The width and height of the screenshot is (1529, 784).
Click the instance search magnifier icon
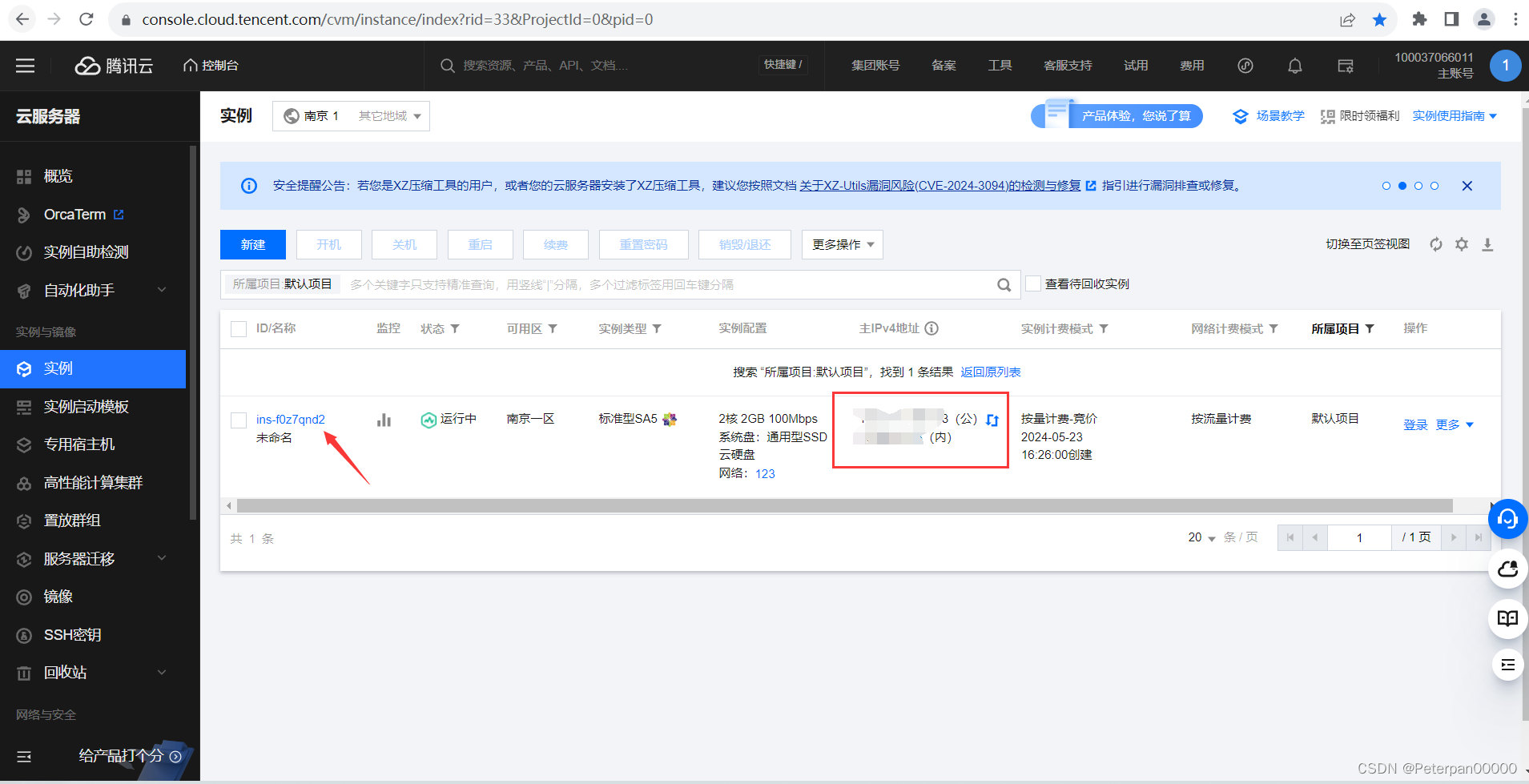tap(1004, 284)
